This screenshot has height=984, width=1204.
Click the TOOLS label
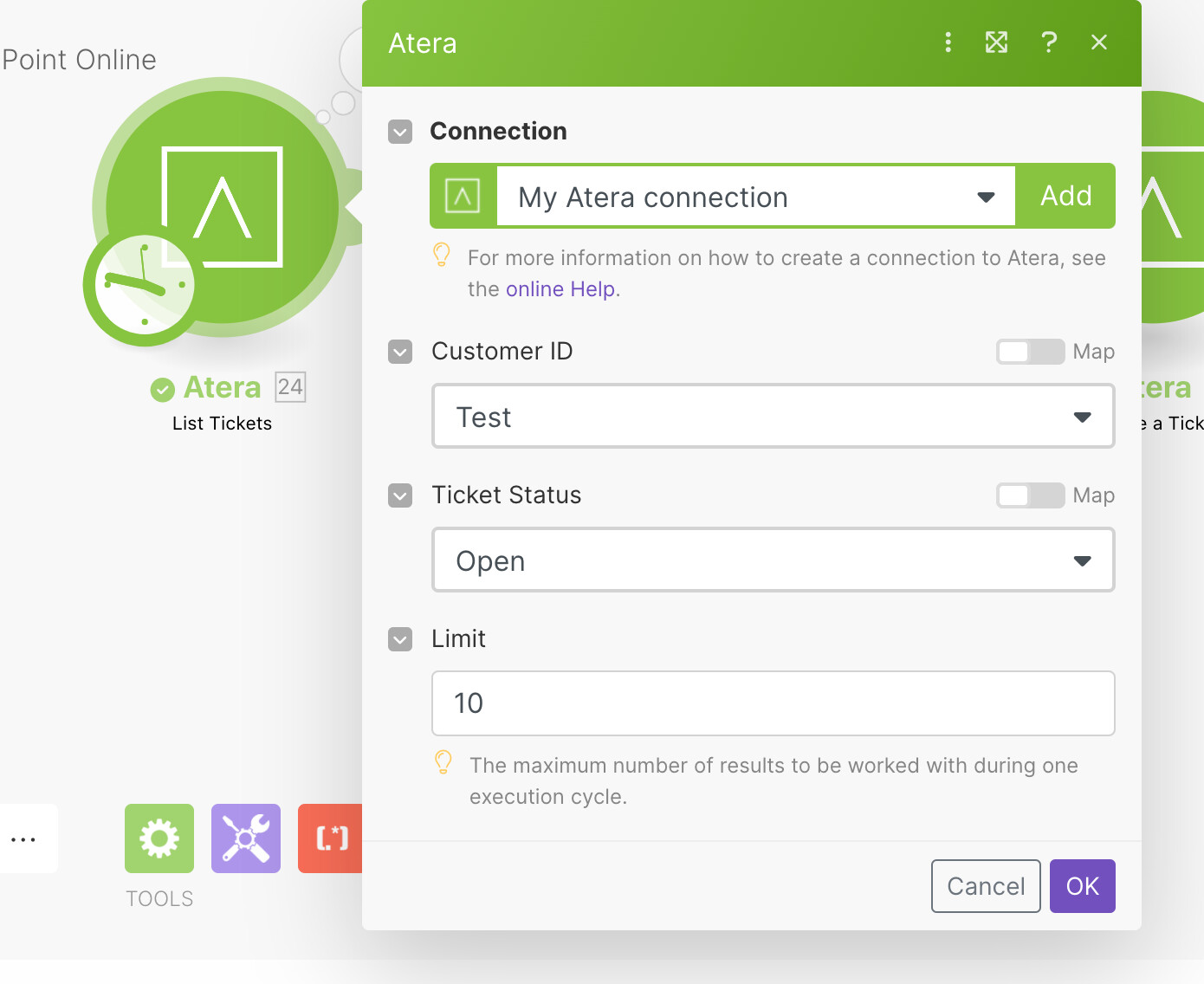point(159,899)
